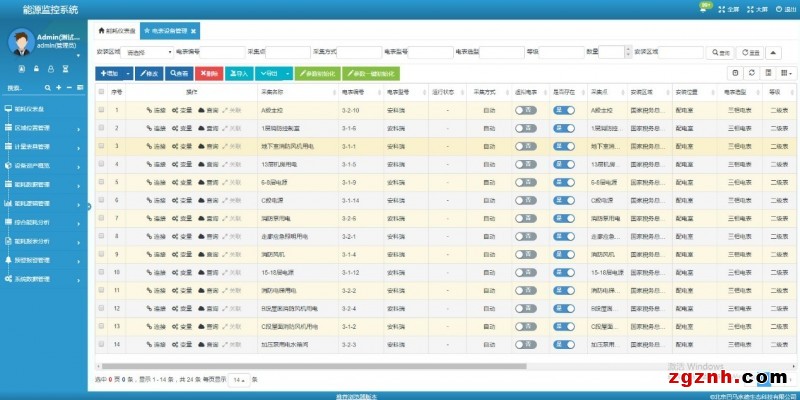
Task: Click the 变量 gears icon in row 3
Action: [x=176, y=146]
